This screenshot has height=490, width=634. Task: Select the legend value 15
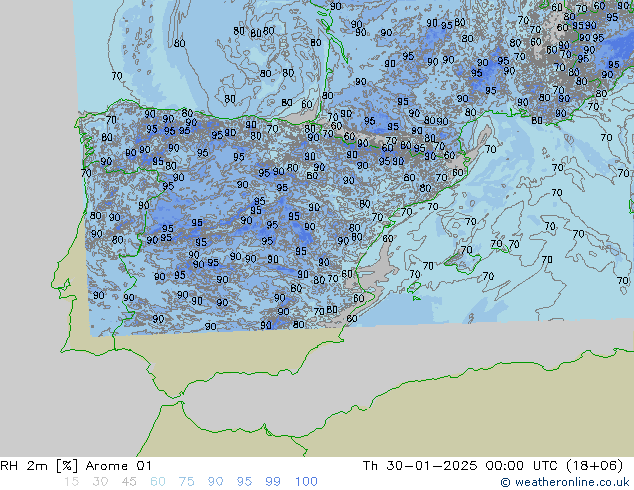(71, 482)
